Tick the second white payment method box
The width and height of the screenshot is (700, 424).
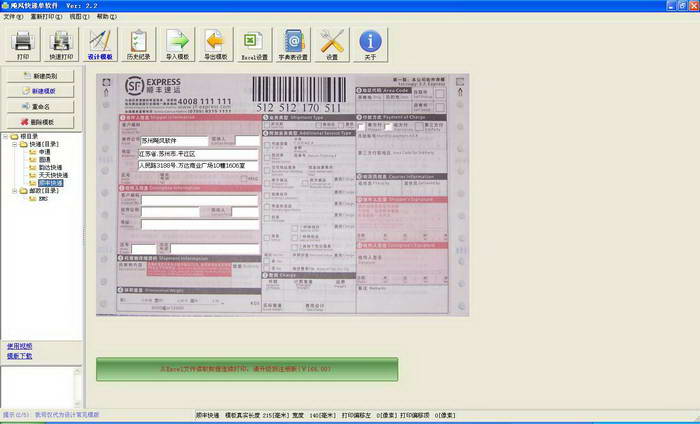tap(388, 127)
